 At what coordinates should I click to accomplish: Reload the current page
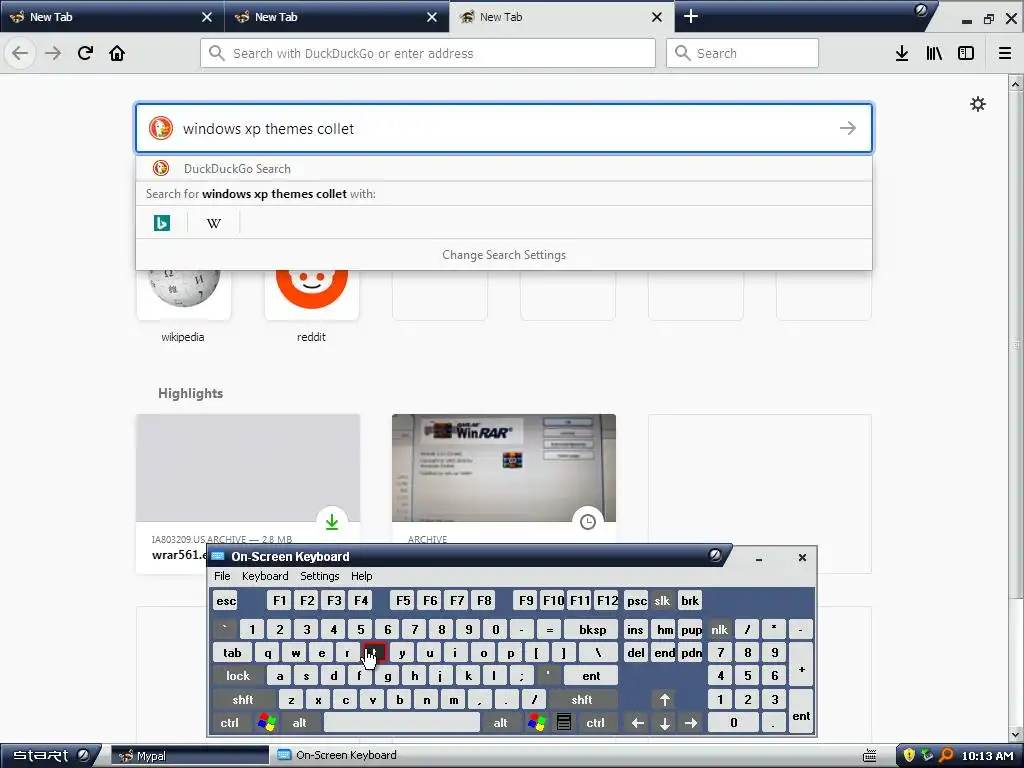pyautogui.click(x=85, y=53)
